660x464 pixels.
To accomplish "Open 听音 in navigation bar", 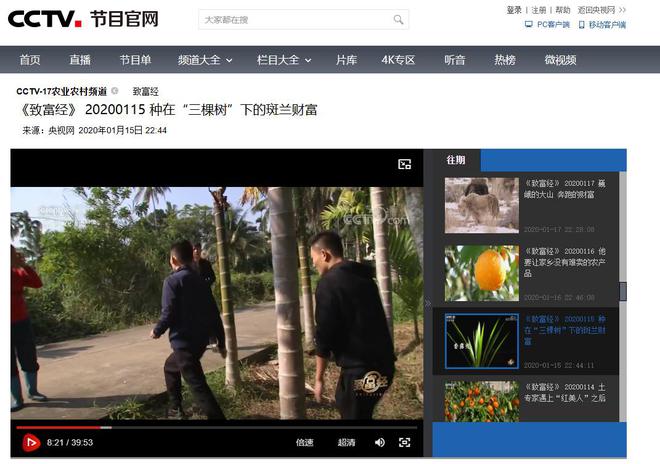I will click(455, 60).
